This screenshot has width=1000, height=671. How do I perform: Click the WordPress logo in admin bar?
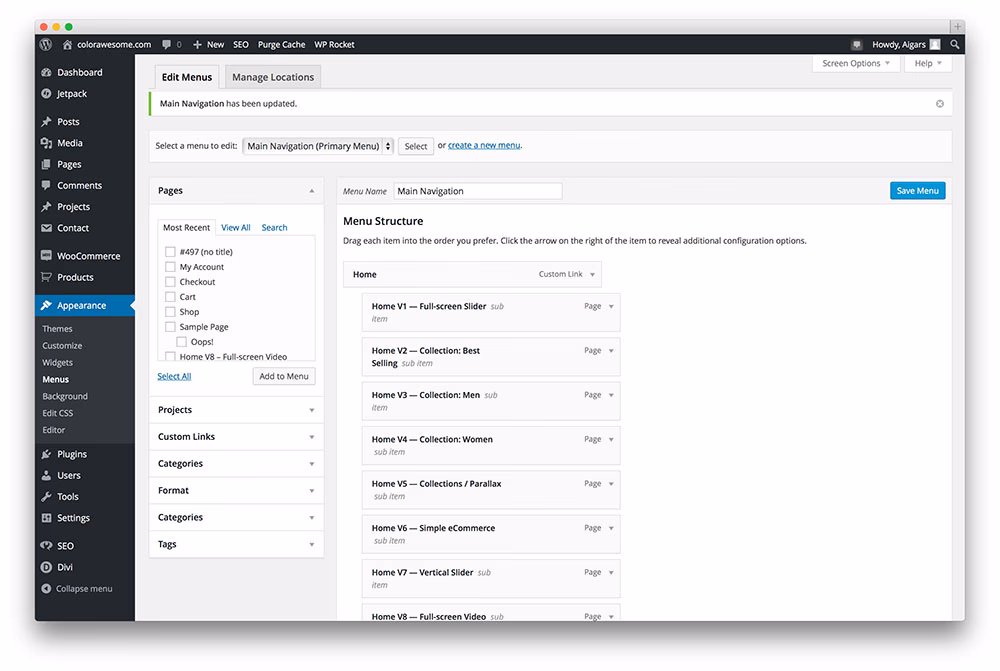tap(46, 45)
